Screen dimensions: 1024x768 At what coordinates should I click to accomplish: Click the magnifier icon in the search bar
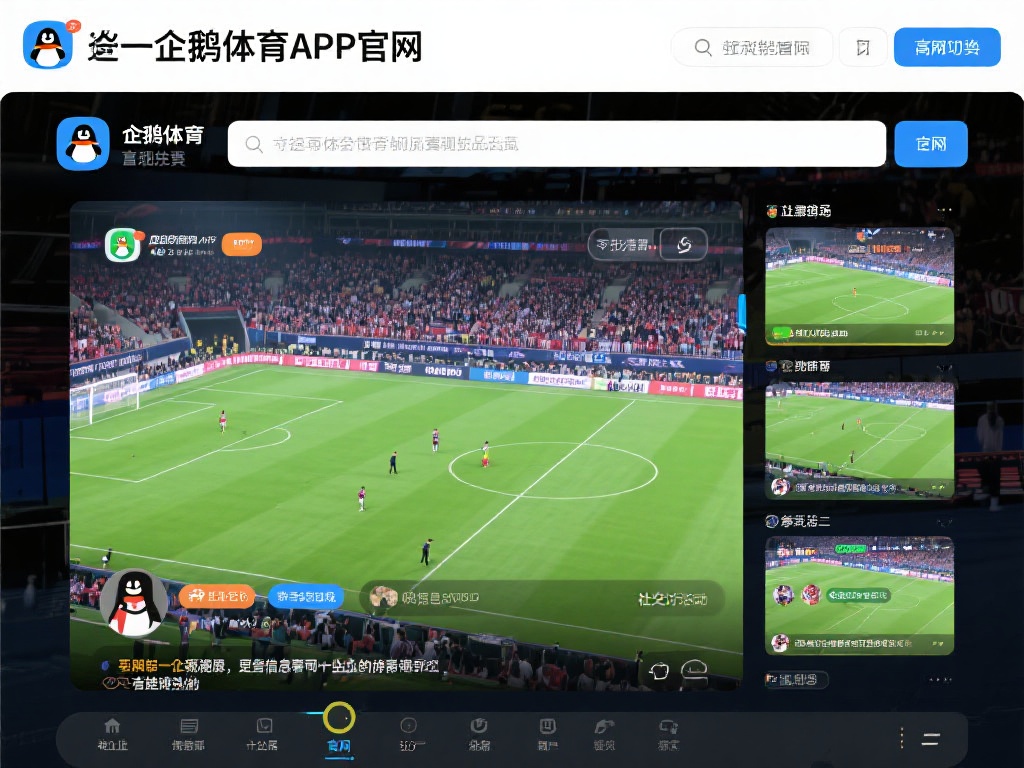click(x=253, y=144)
